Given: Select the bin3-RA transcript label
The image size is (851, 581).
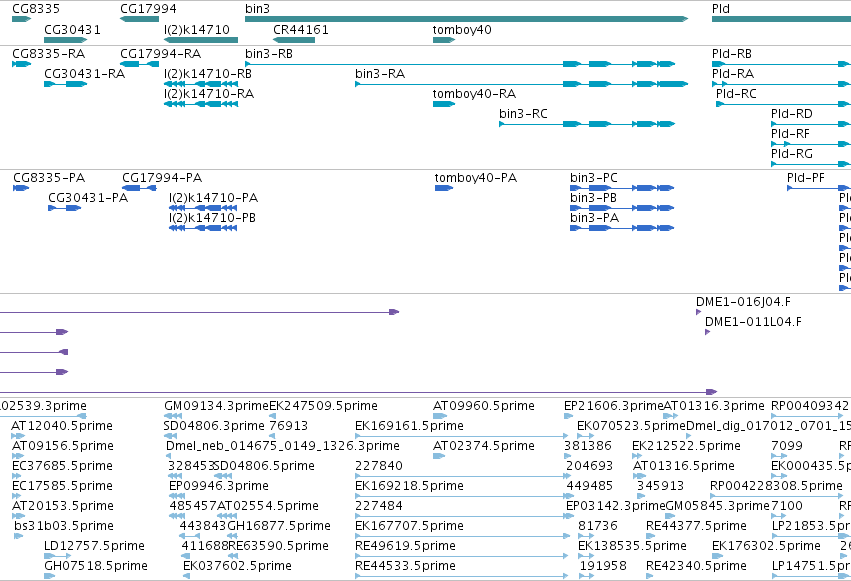Looking at the screenshot, I should pos(380,74).
